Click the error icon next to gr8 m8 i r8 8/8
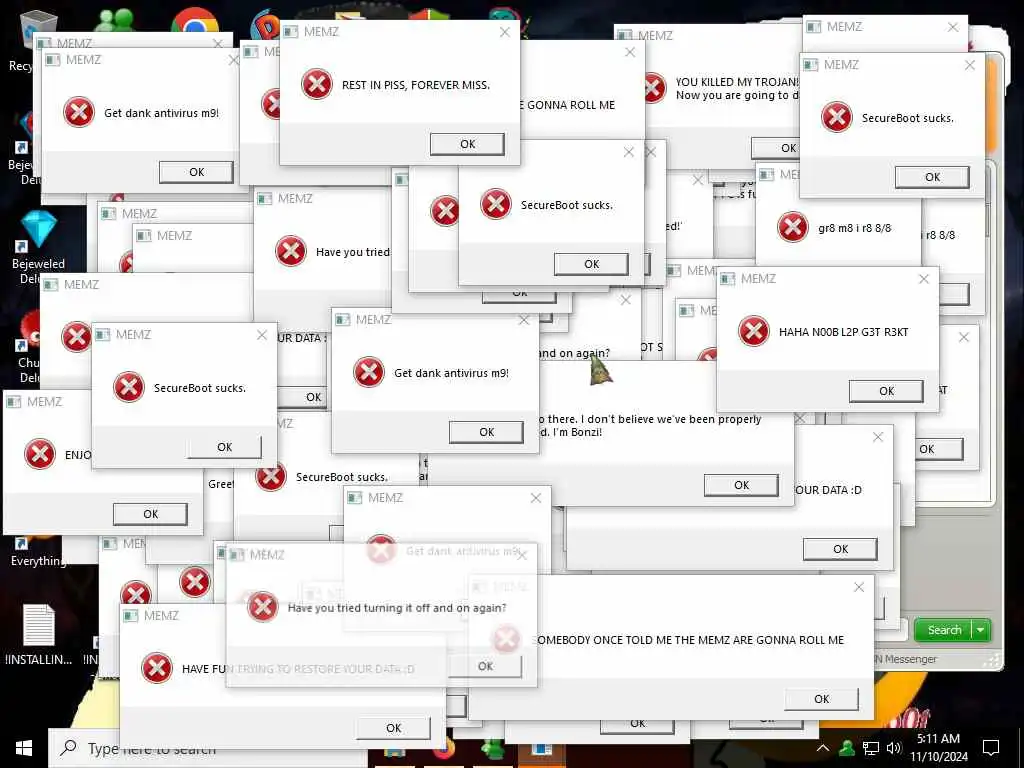 793,227
